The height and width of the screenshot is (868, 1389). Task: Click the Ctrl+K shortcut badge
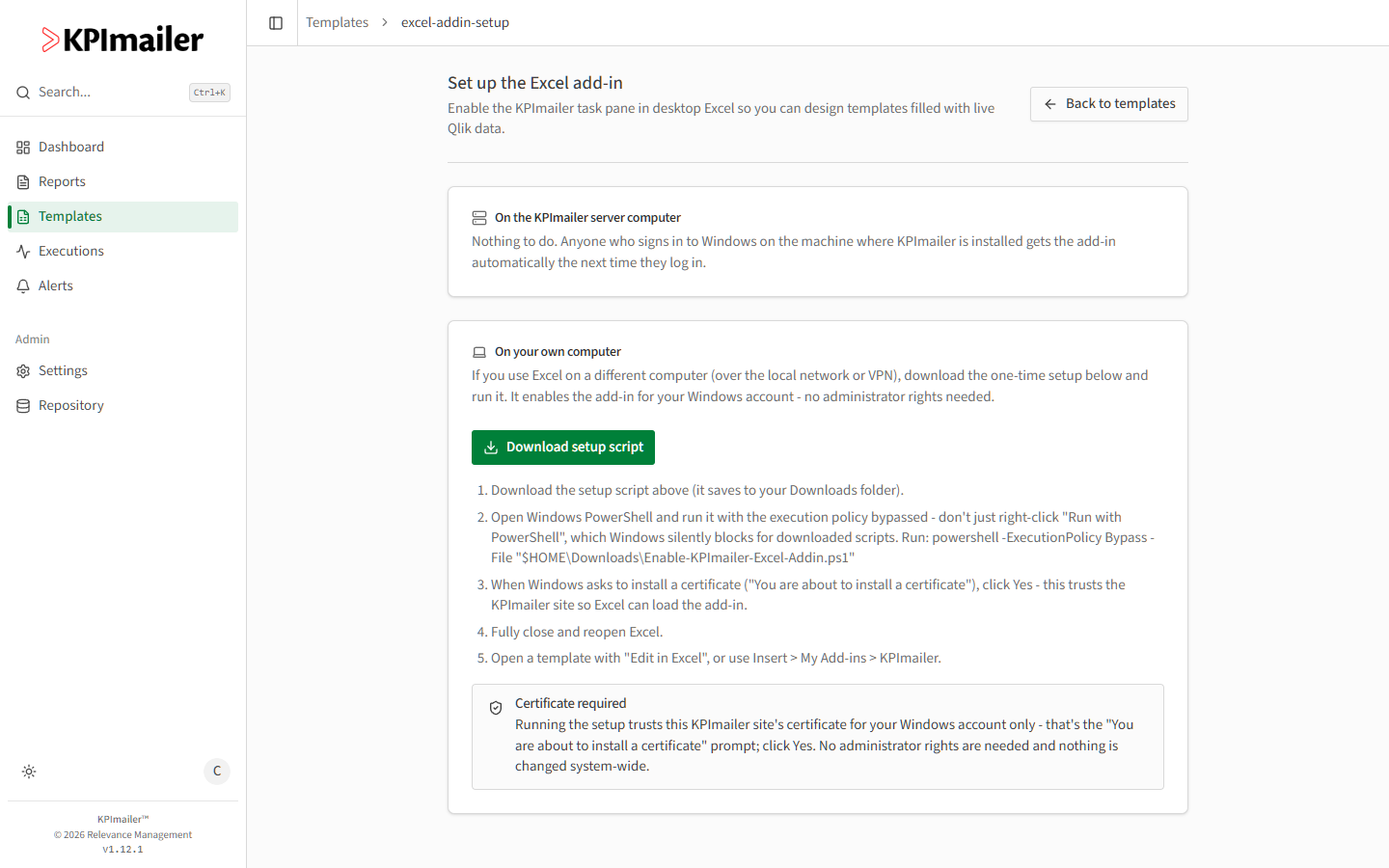[209, 93]
